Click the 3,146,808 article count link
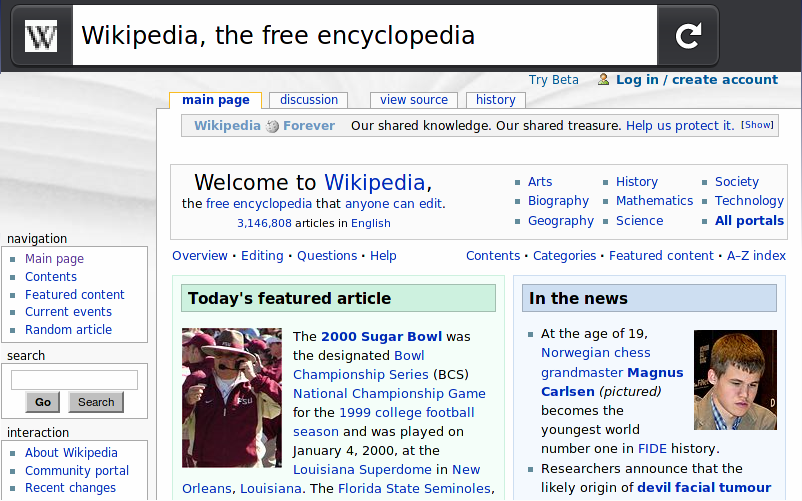 (x=264, y=223)
